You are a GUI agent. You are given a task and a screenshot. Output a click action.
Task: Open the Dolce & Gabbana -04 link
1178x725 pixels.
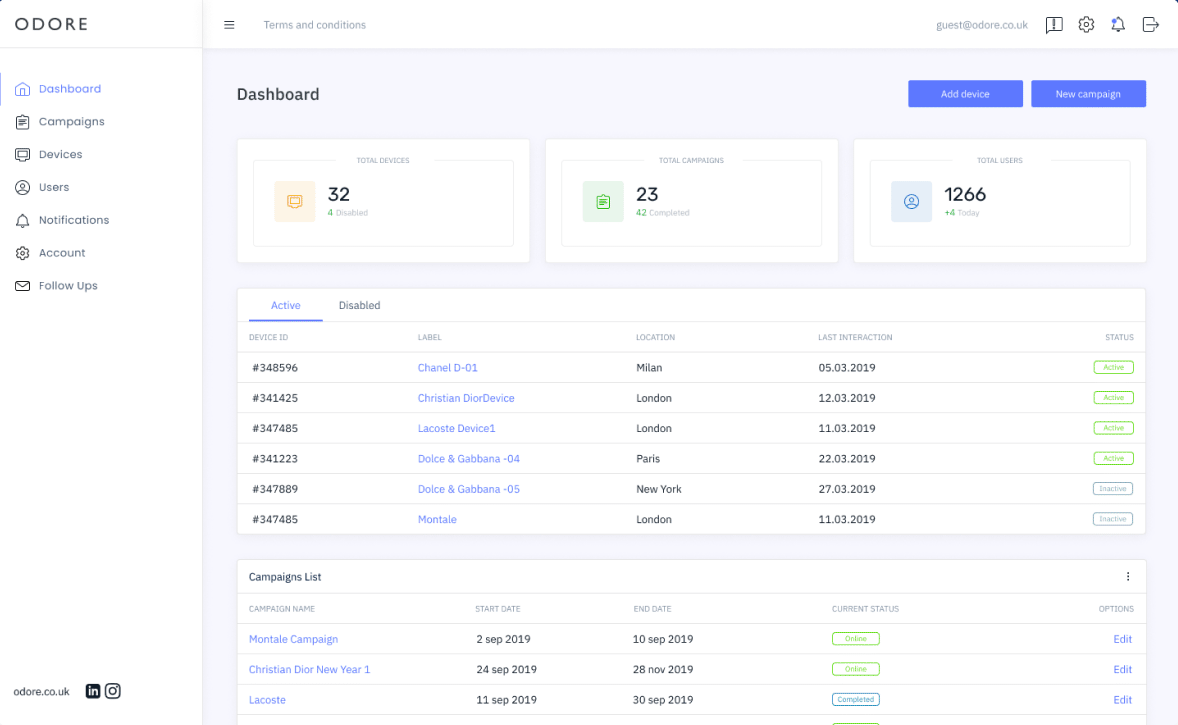coord(469,459)
